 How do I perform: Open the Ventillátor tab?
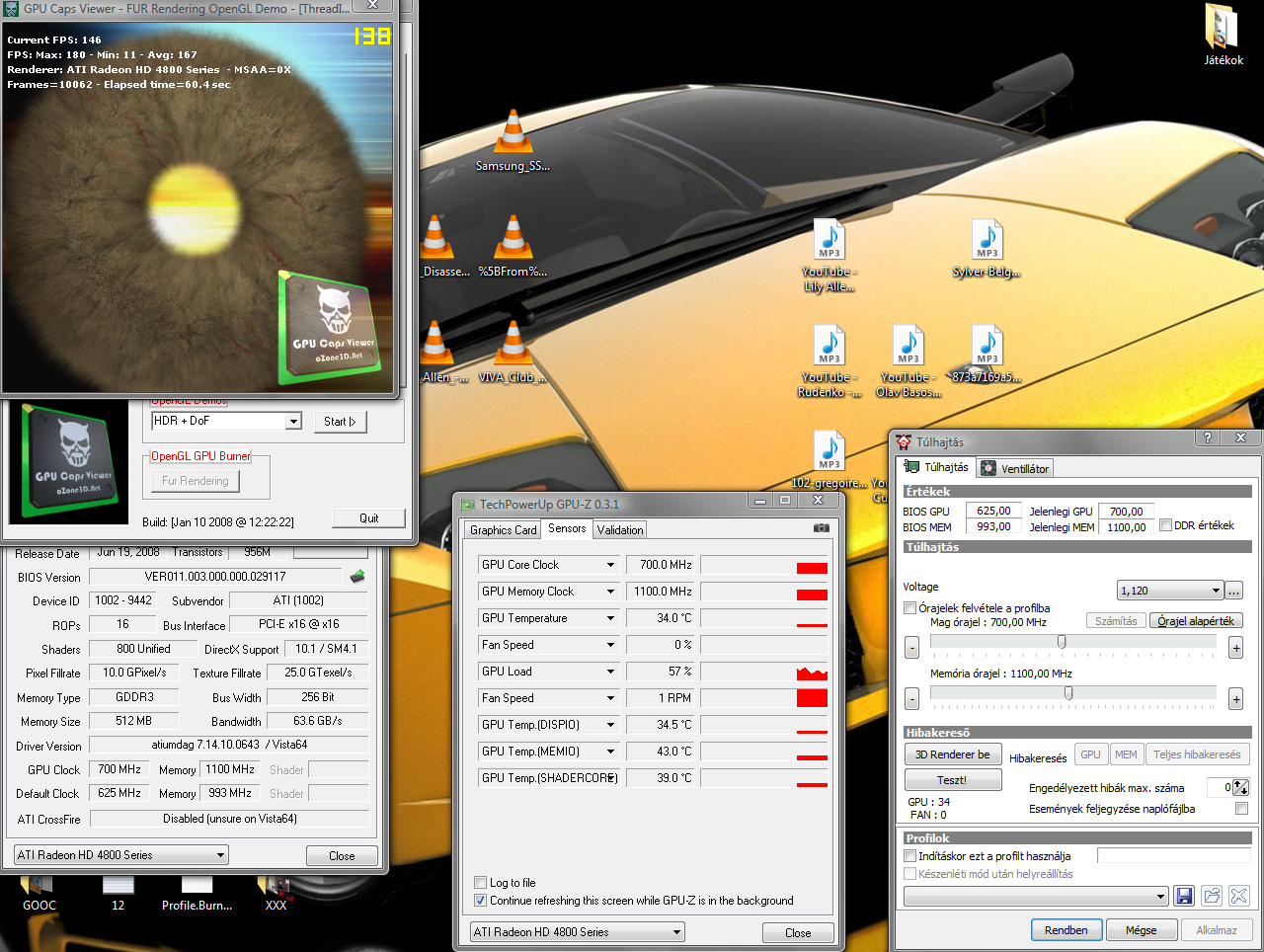click(1015, 469)
